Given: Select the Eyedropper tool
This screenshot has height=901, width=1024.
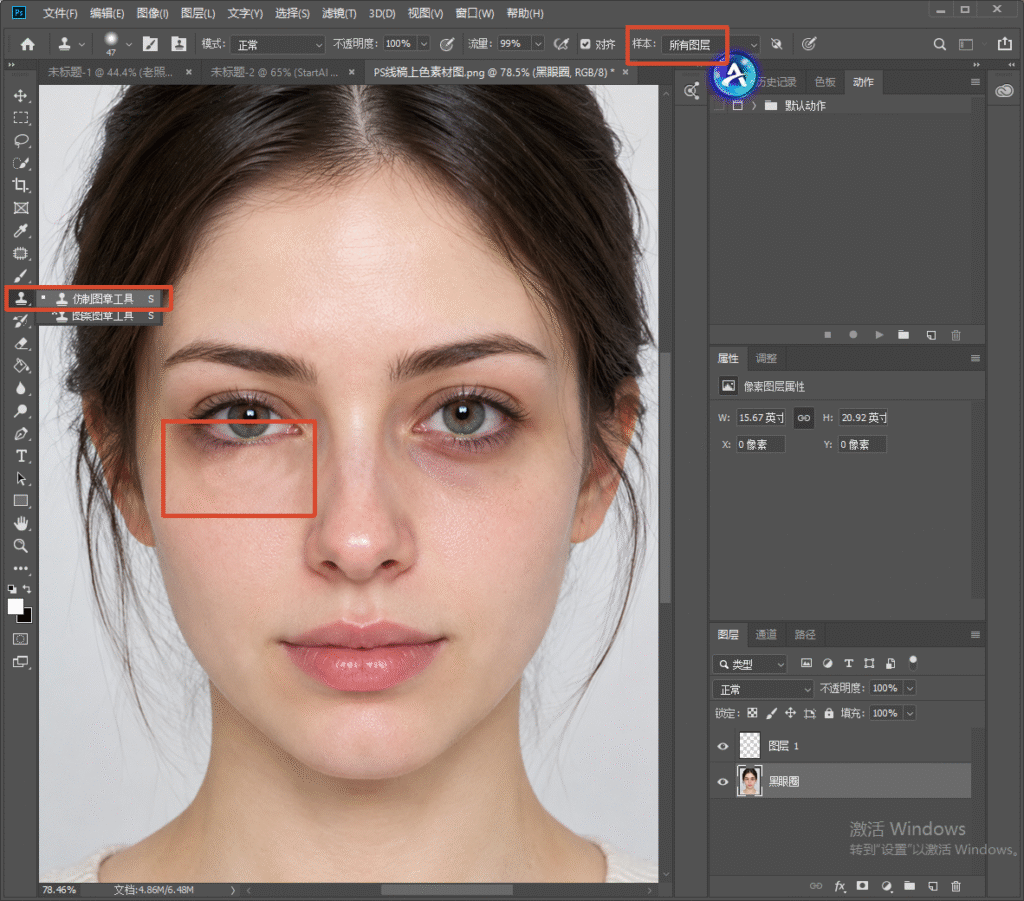Looking at the screenshot, I should (21, 230).
